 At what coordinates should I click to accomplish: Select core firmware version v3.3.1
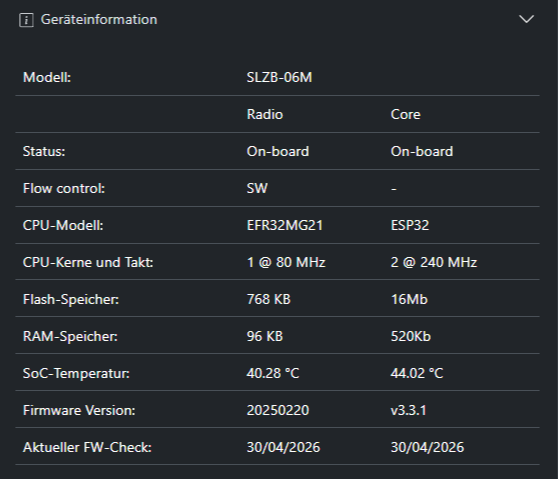[408, 410]
